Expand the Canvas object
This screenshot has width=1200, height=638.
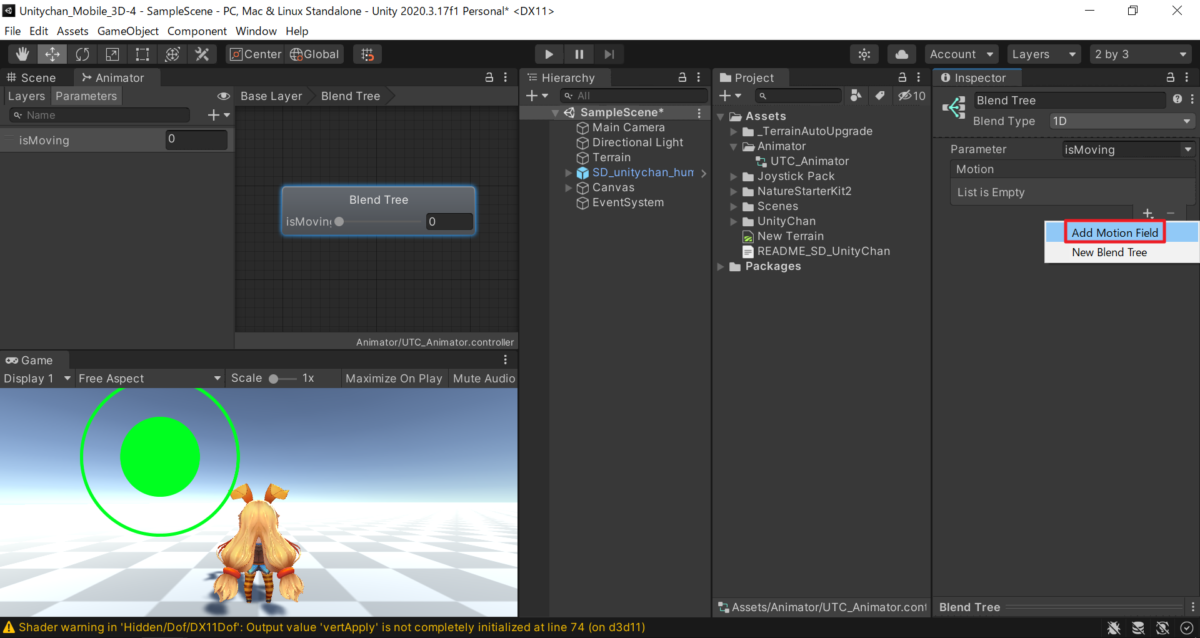tap(569, 188)
